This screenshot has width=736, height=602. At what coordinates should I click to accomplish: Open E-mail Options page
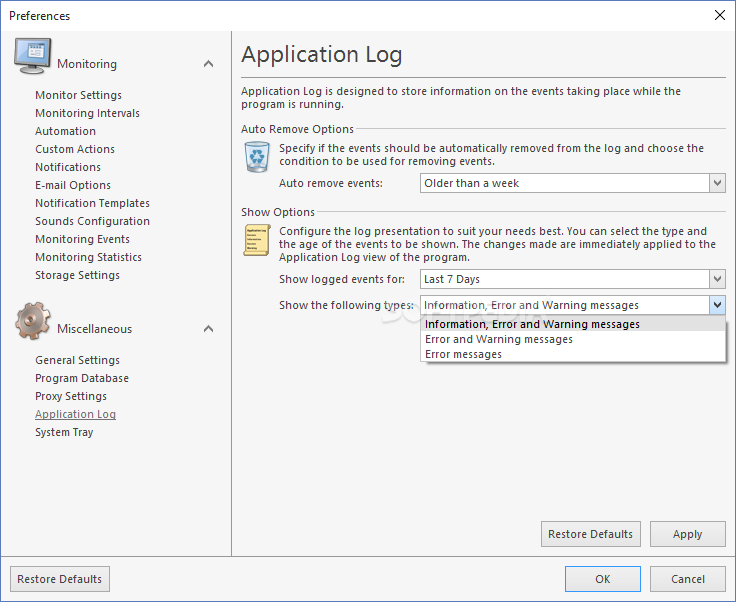point(73,185)
